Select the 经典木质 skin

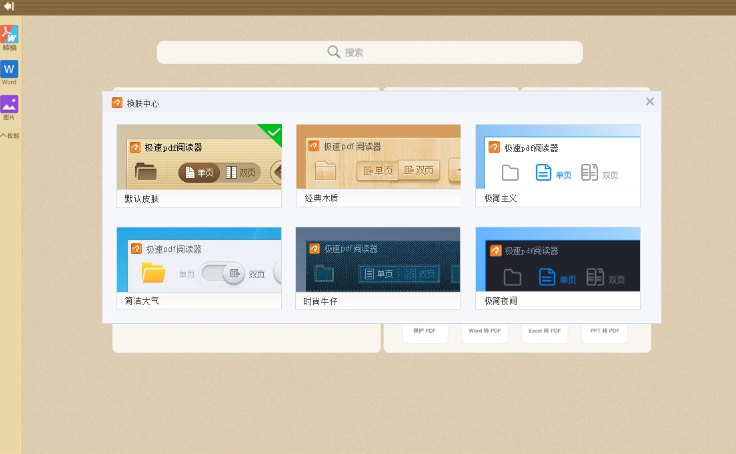tap(378, 166)
